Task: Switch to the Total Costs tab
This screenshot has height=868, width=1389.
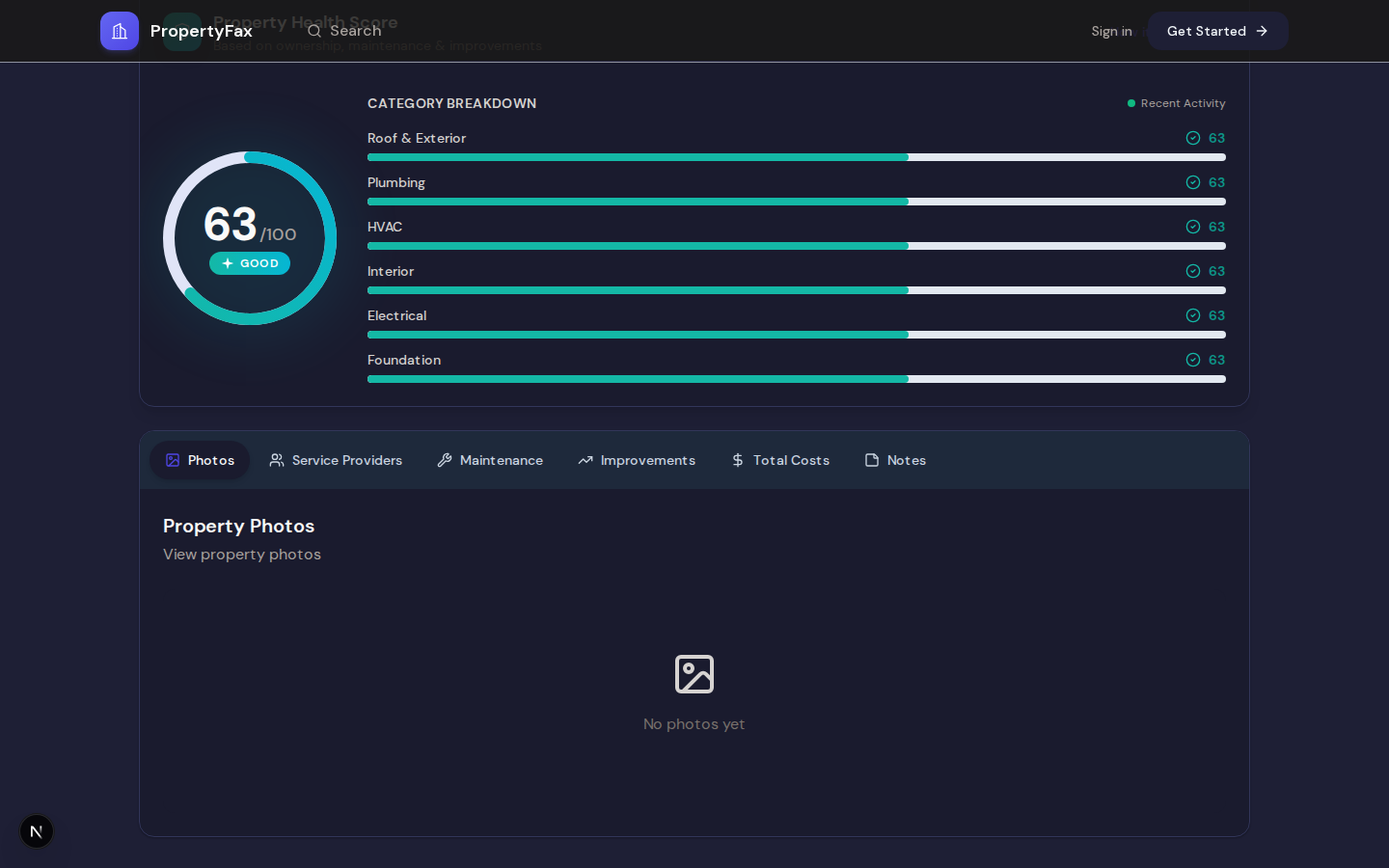Action: pyautogui.click(x=780, y=460)
